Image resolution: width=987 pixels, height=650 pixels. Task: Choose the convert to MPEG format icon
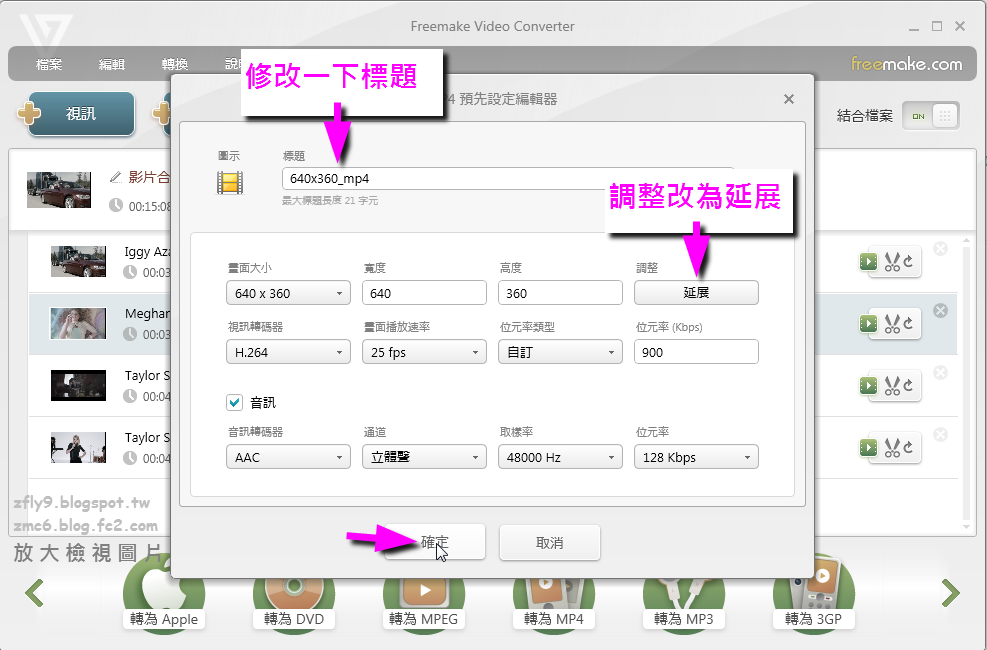pyautogui.click(x=424, y=603)
